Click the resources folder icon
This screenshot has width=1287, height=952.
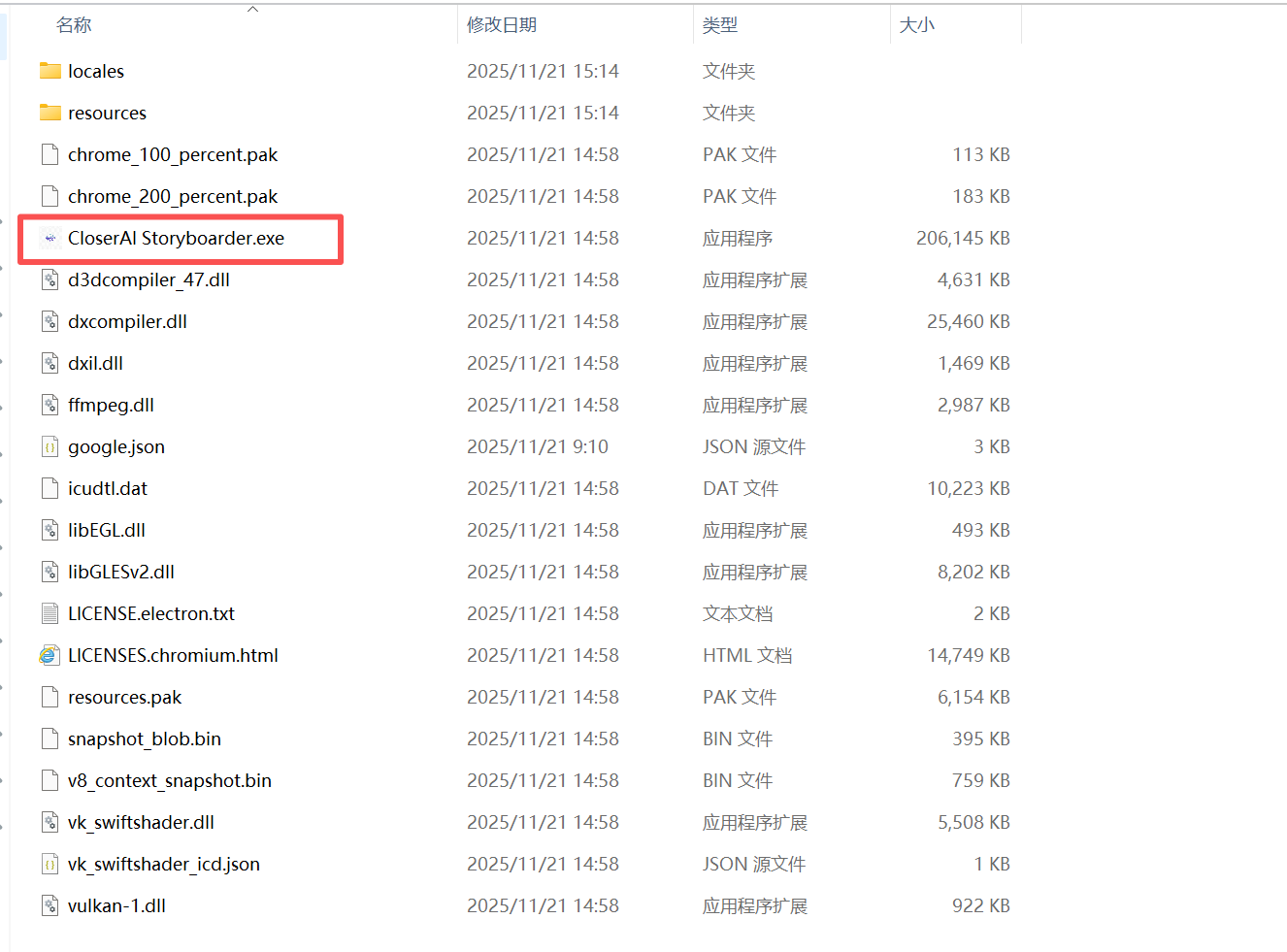[50, 113]
